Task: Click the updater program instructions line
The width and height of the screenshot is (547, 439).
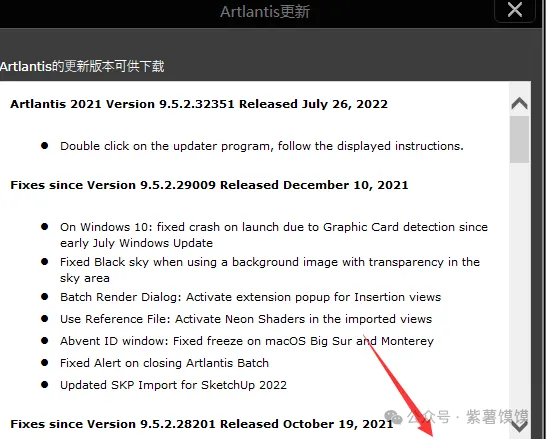Action: click(262, 146)
